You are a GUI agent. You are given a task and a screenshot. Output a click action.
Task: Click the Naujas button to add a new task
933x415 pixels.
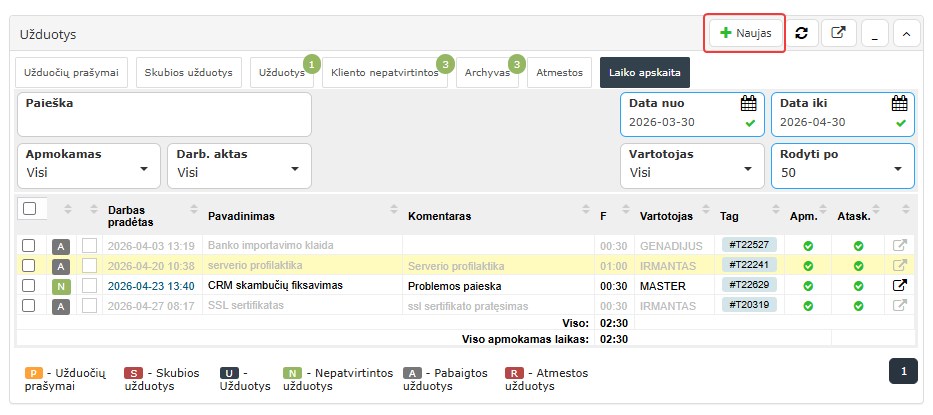[x=745, y=33]
